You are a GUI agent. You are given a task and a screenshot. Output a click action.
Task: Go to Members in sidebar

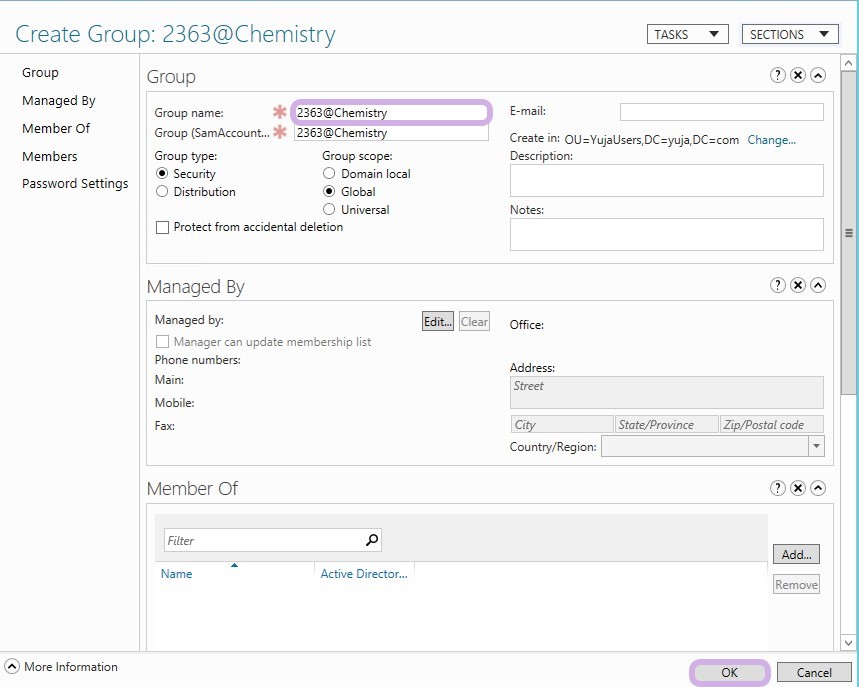point(49,156)
